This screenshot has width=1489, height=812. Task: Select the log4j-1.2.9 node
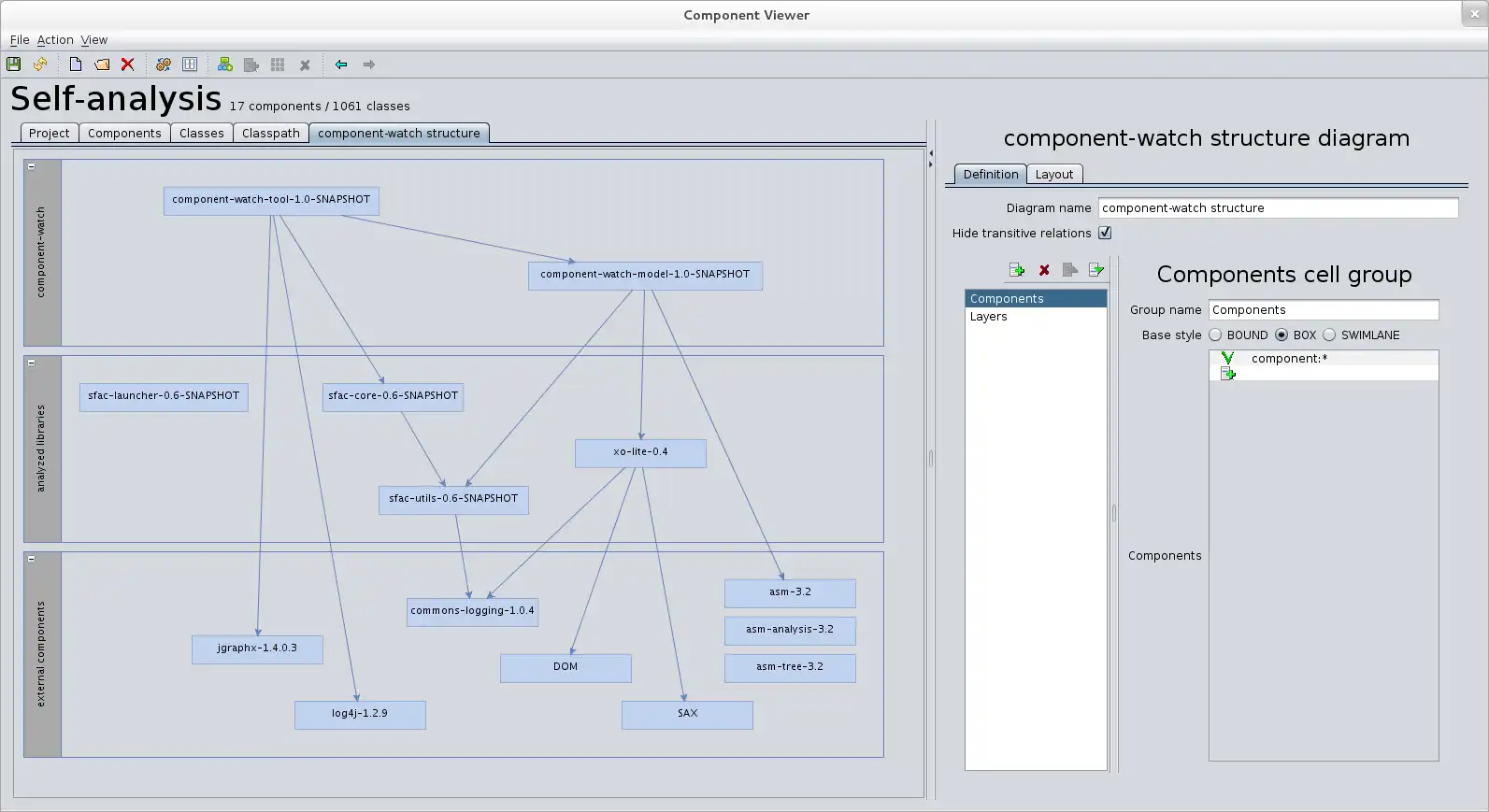click(360, 714)
